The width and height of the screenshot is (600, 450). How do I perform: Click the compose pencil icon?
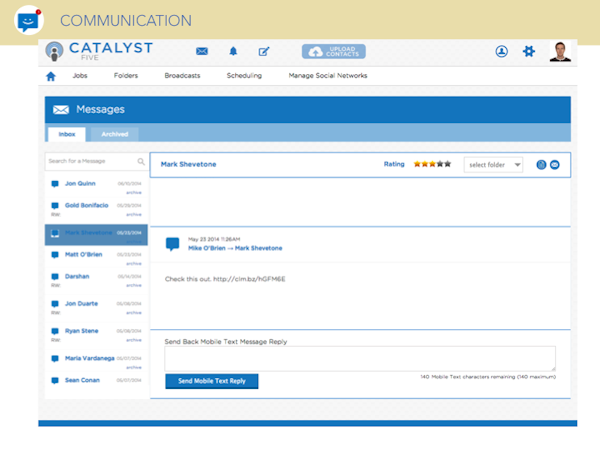(264, 51)
